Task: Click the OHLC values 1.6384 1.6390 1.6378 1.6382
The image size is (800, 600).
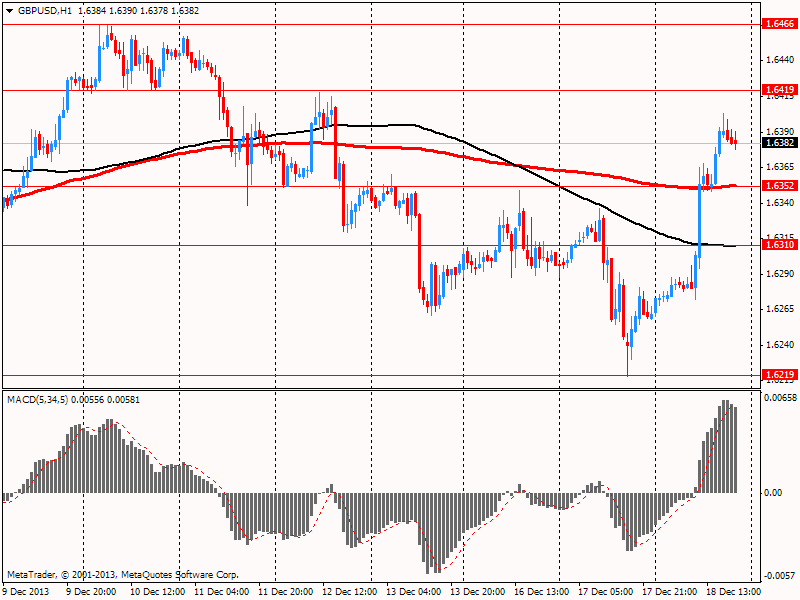Action: coord(139,11)
